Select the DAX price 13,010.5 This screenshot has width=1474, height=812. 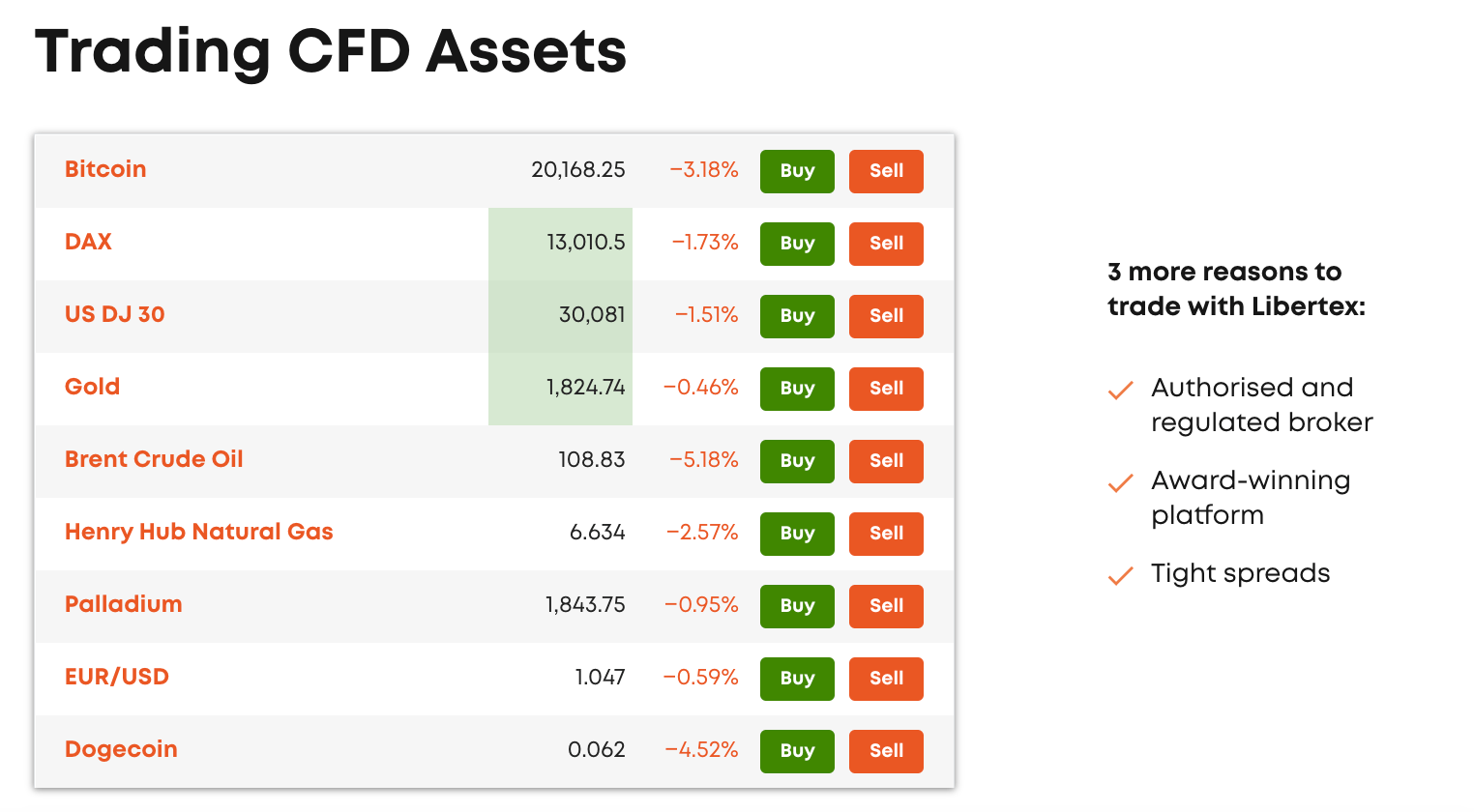pos(585,243)
